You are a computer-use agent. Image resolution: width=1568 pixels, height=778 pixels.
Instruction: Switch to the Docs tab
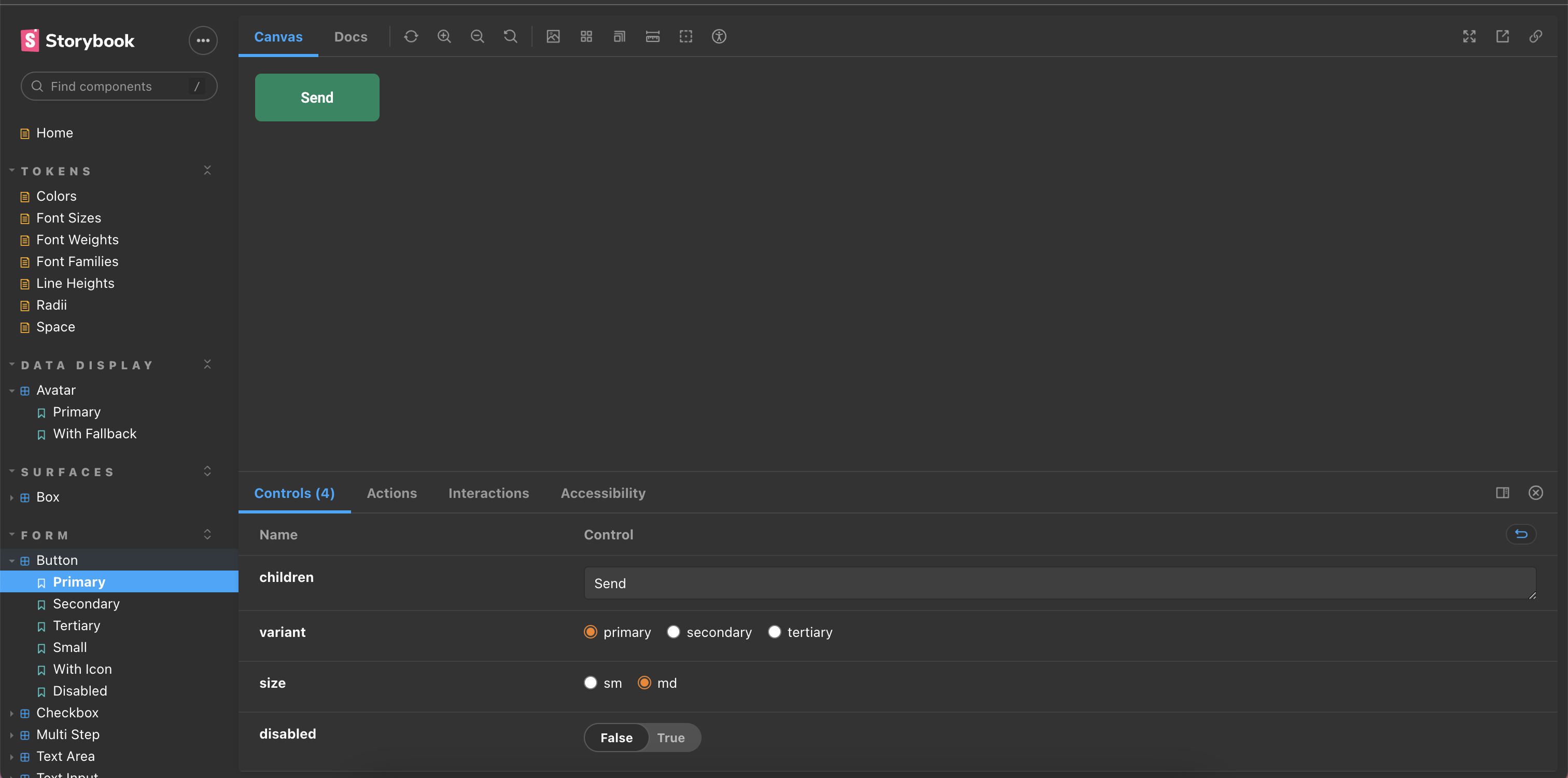tap(351, 36)
